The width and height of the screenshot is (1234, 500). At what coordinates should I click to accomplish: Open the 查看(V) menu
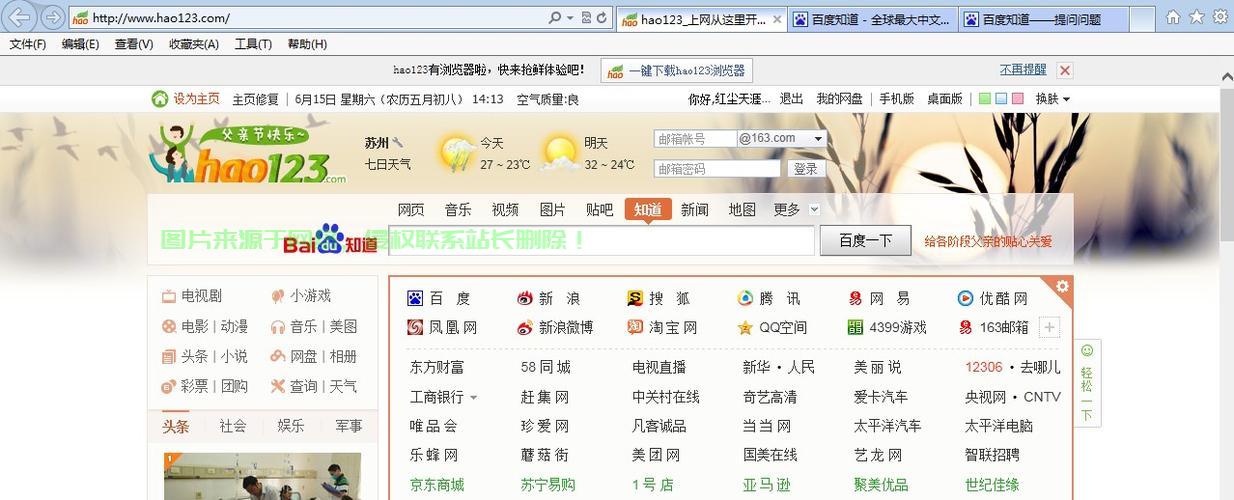tap(134, 44)
